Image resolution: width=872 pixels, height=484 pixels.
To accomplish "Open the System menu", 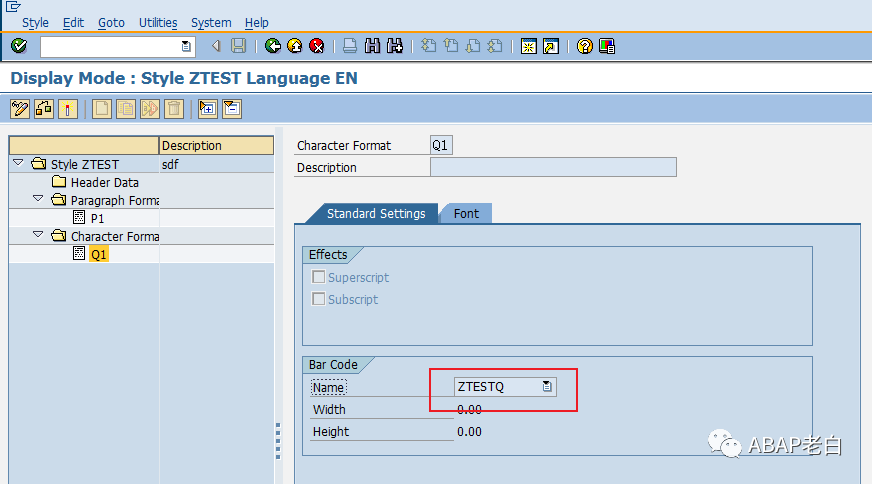I will [211, 23].
